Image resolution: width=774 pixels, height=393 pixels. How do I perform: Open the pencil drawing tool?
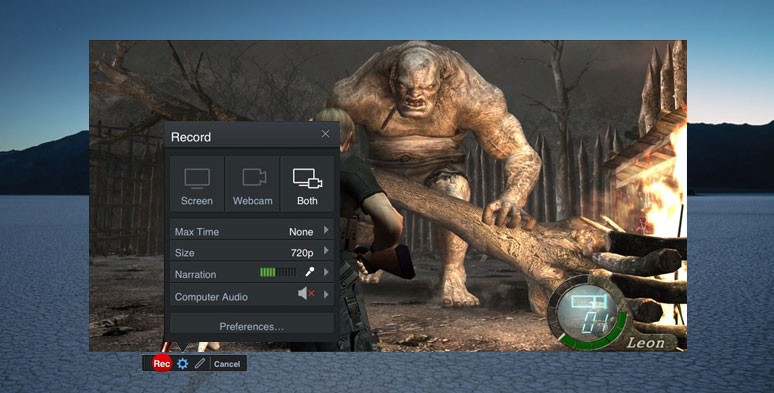(199, 364)
